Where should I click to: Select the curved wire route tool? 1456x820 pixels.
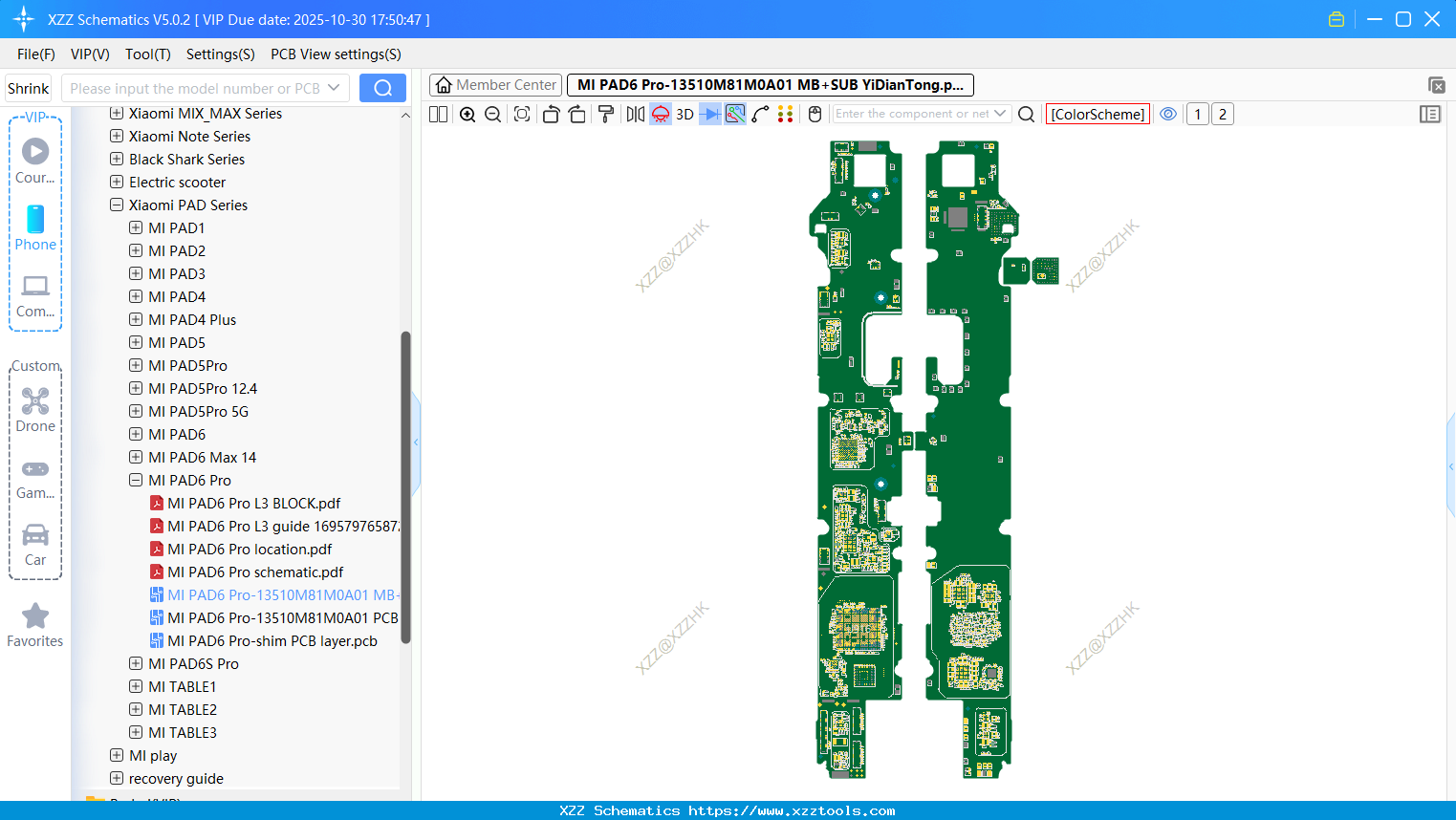[x=760, y=114]
